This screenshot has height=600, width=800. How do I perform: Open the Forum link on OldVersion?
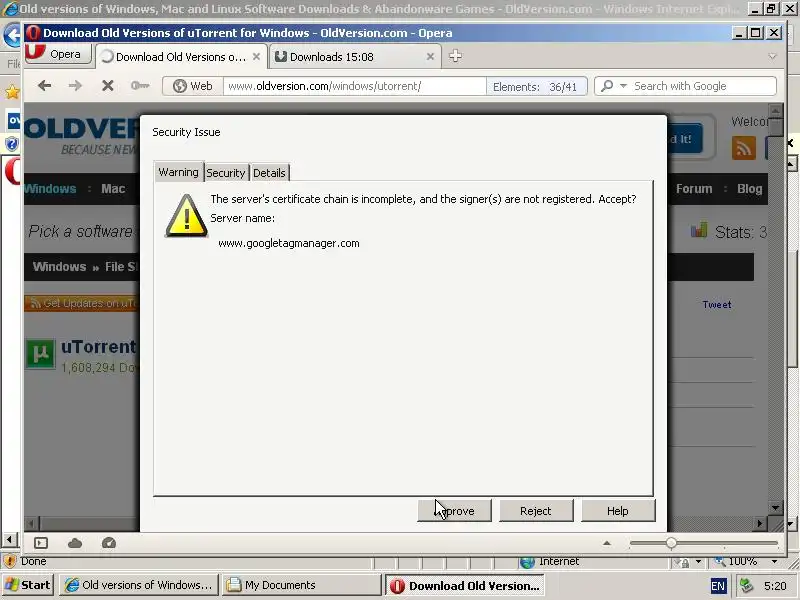(x=694, y=189)
